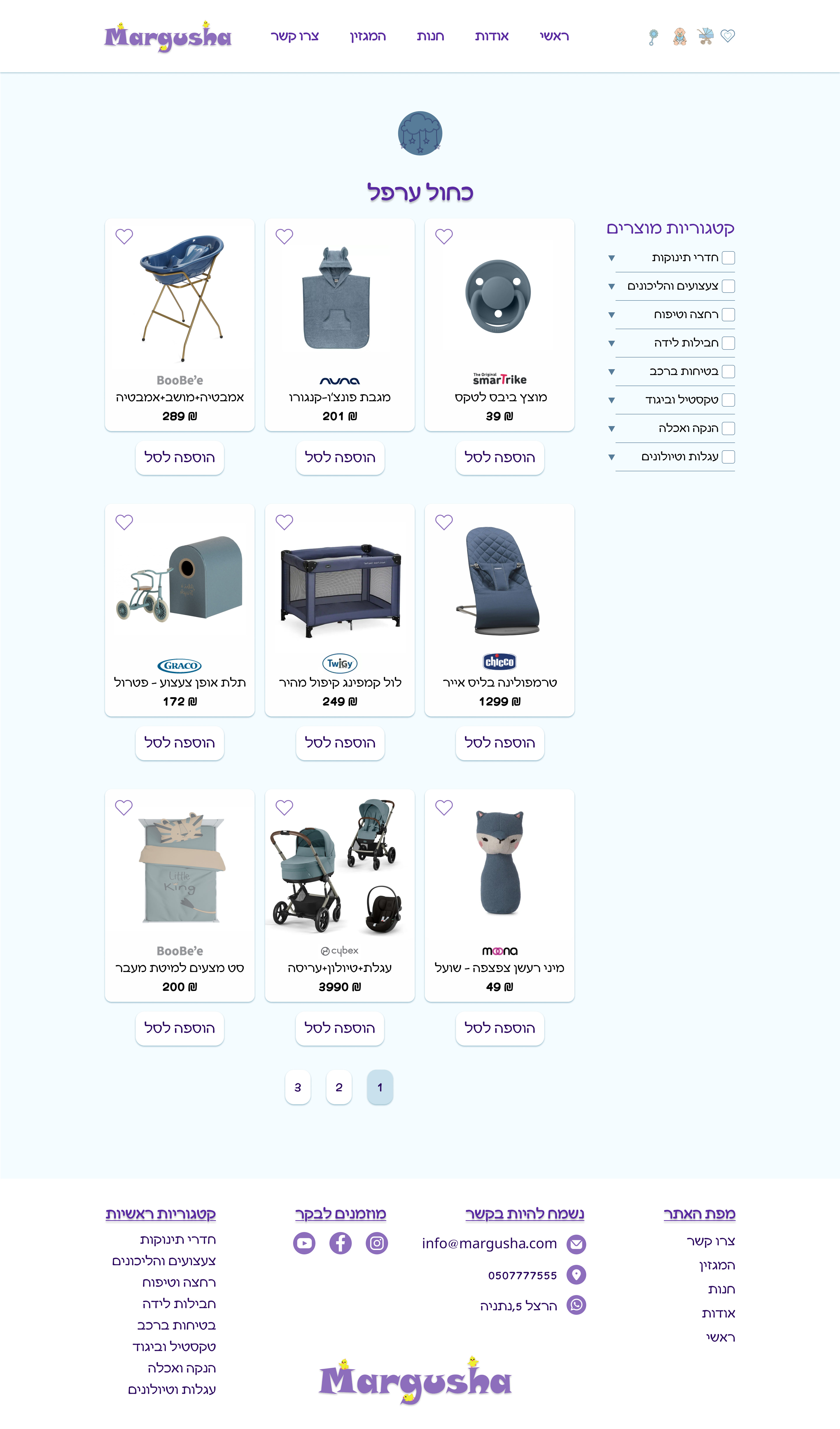Screen dimensions: 840x1429
Task: Check the חדרי תינוקות category checkbox
Action: click(x=729, y=258)
